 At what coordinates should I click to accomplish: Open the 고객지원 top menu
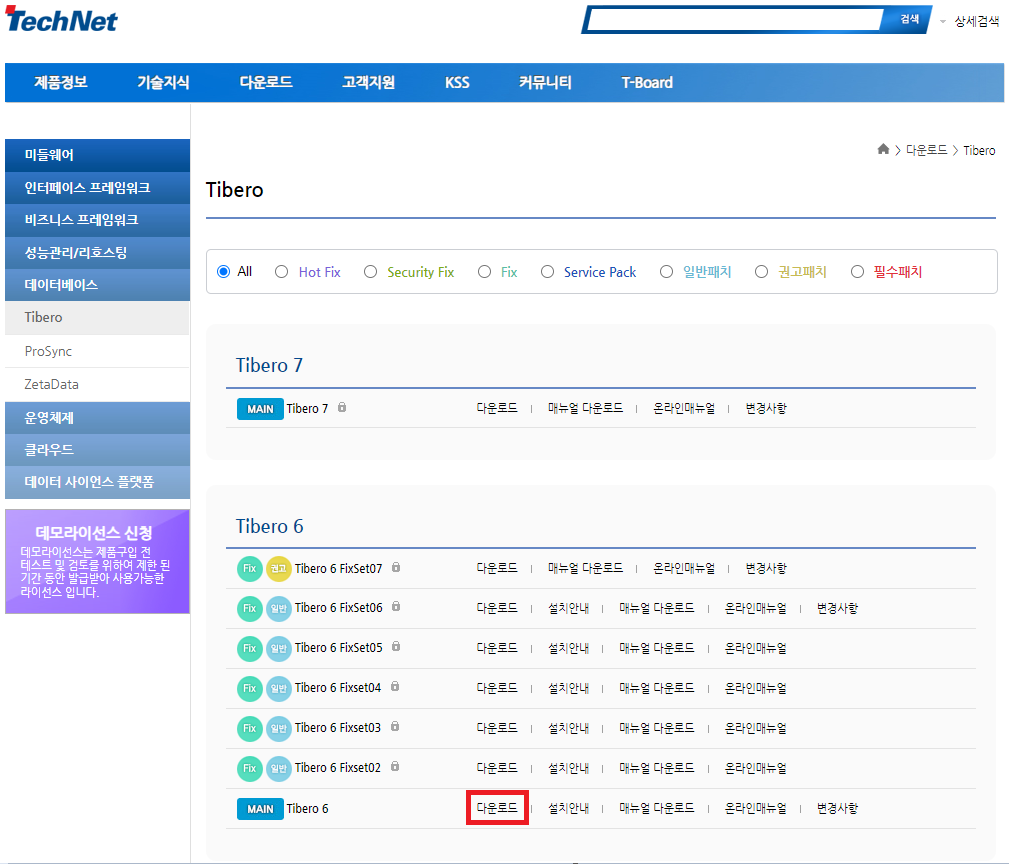pos(368,82)
